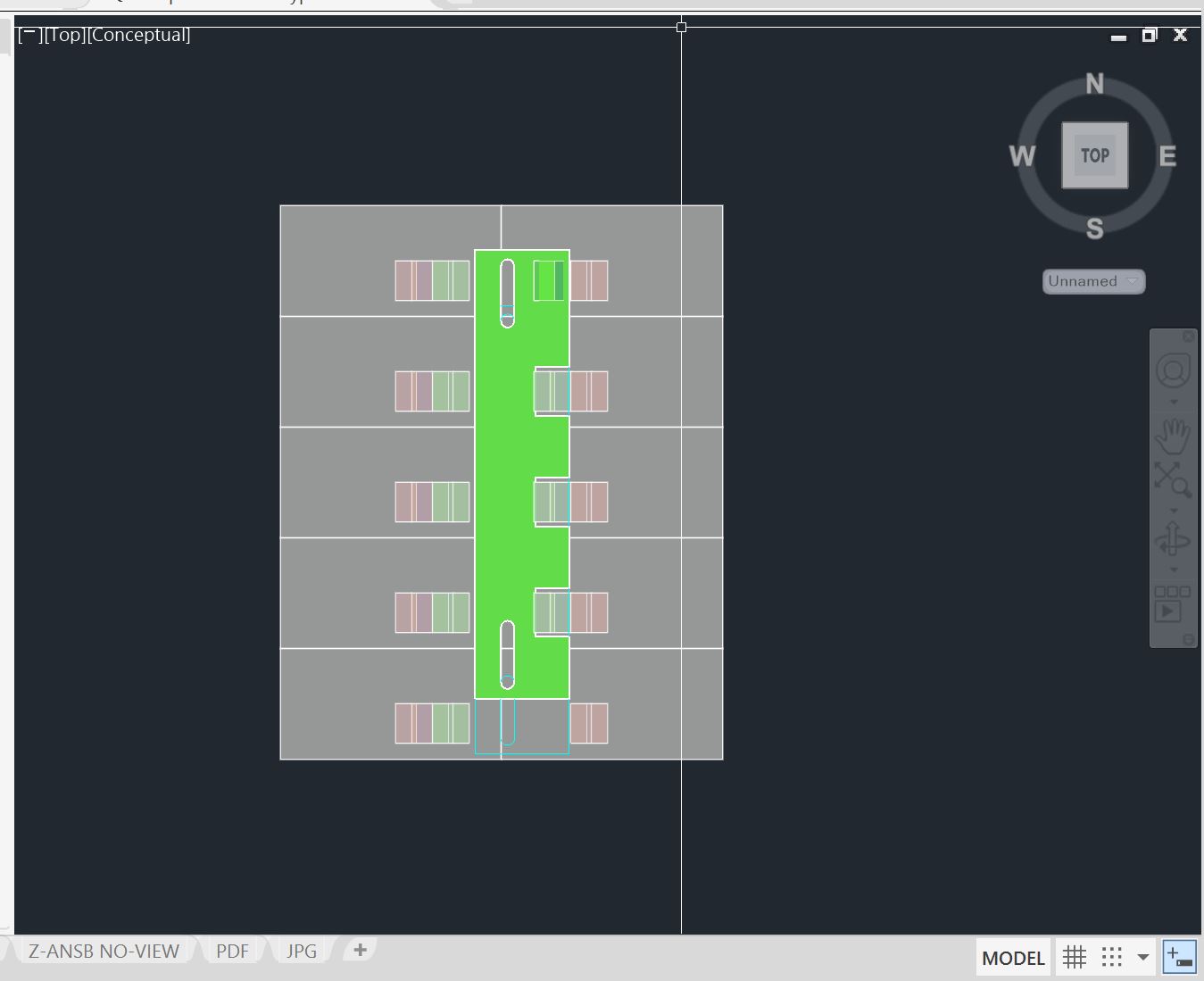Click the E direction on the compass
The width and height of the screenshot is (1204, 981).
(x=1167, y=156)
